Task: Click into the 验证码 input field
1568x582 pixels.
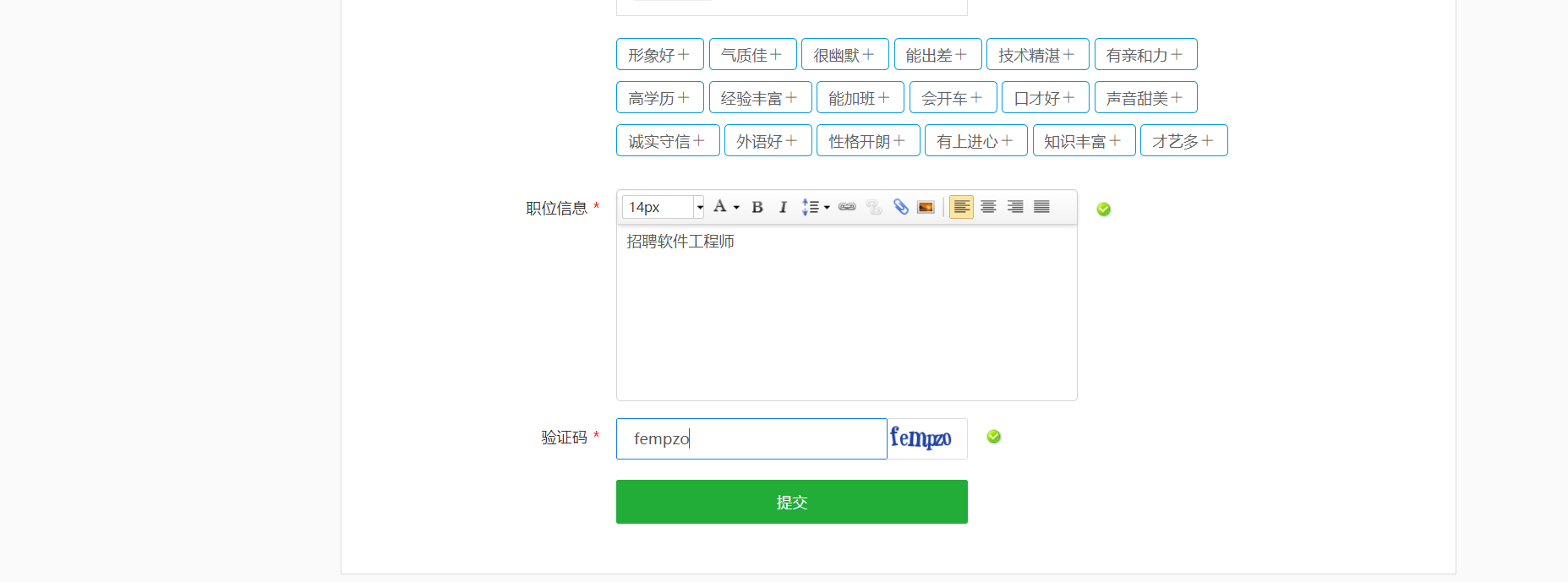Action: click(751, 439)
